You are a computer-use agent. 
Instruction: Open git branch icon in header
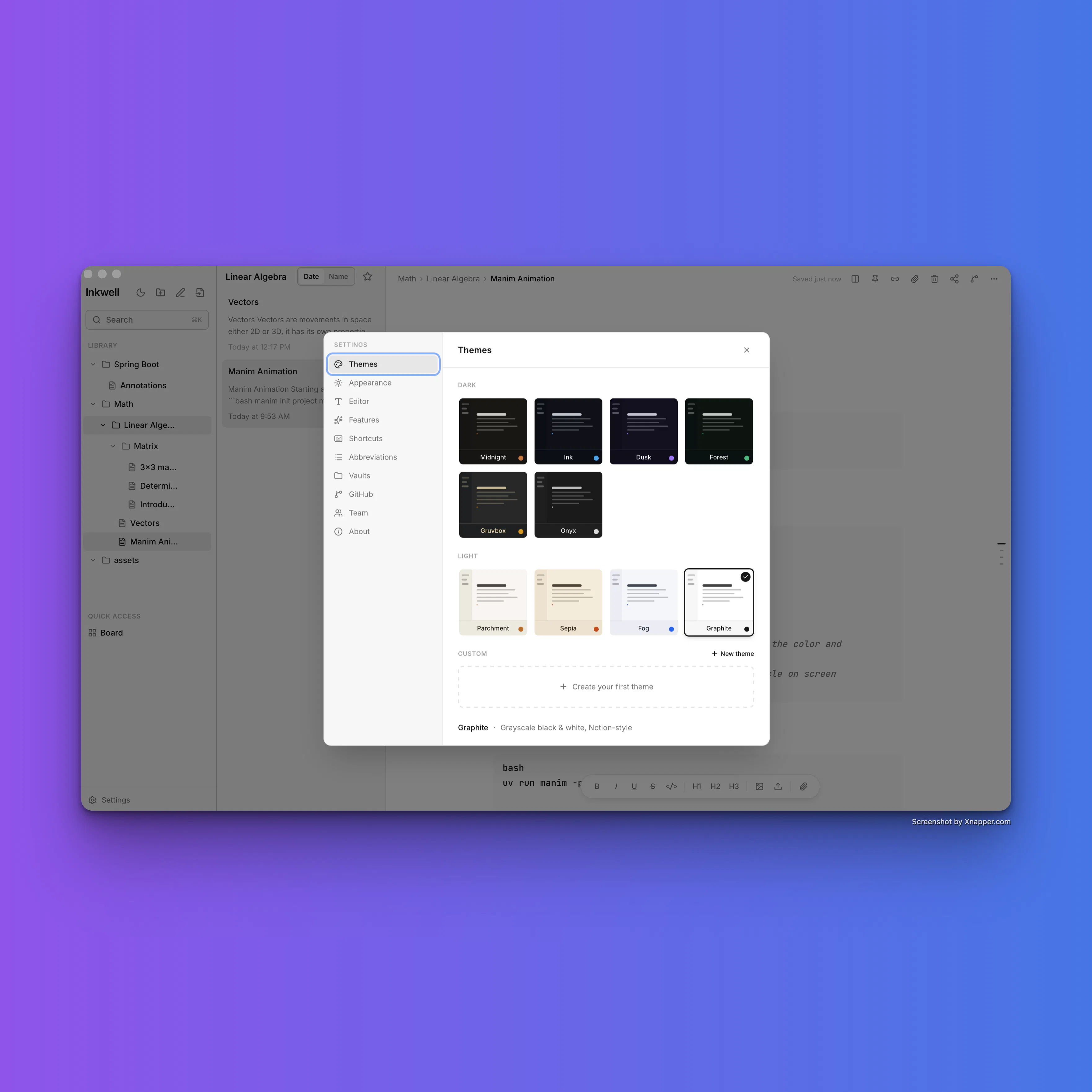pos(974,279)
